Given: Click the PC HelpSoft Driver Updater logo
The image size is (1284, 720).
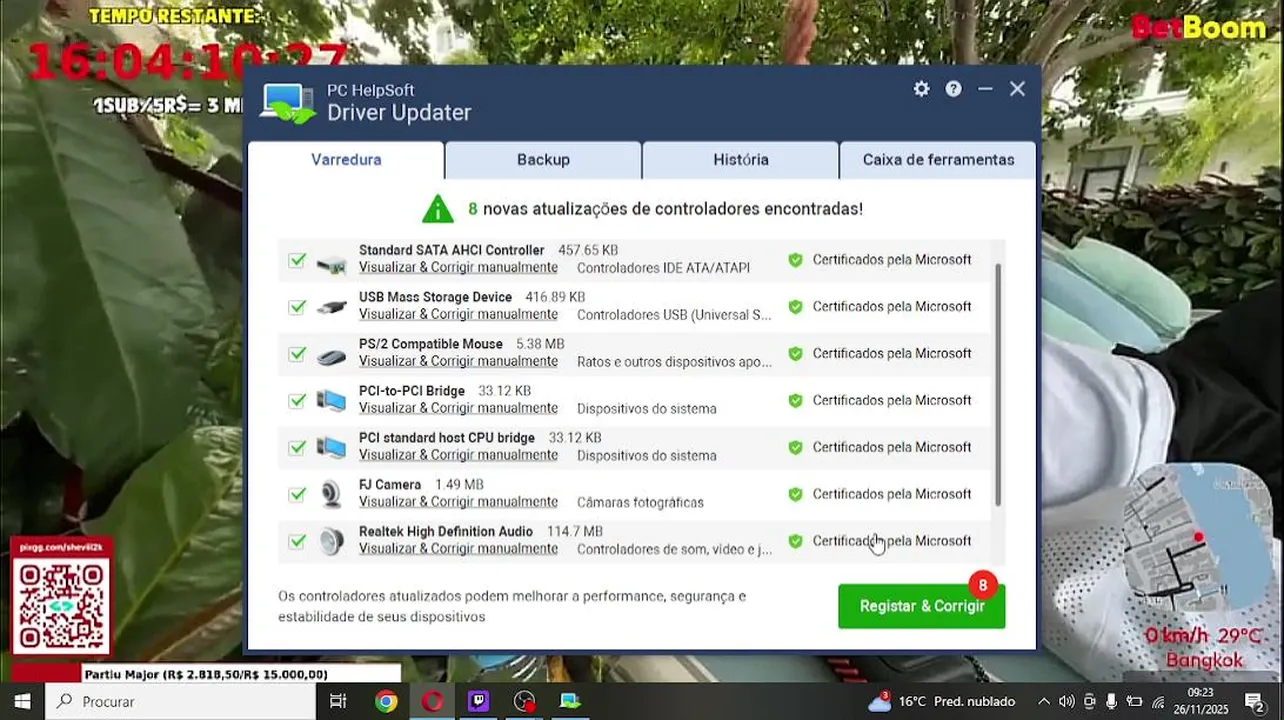Looking at the screenshot, I should (x=287, y=103).
